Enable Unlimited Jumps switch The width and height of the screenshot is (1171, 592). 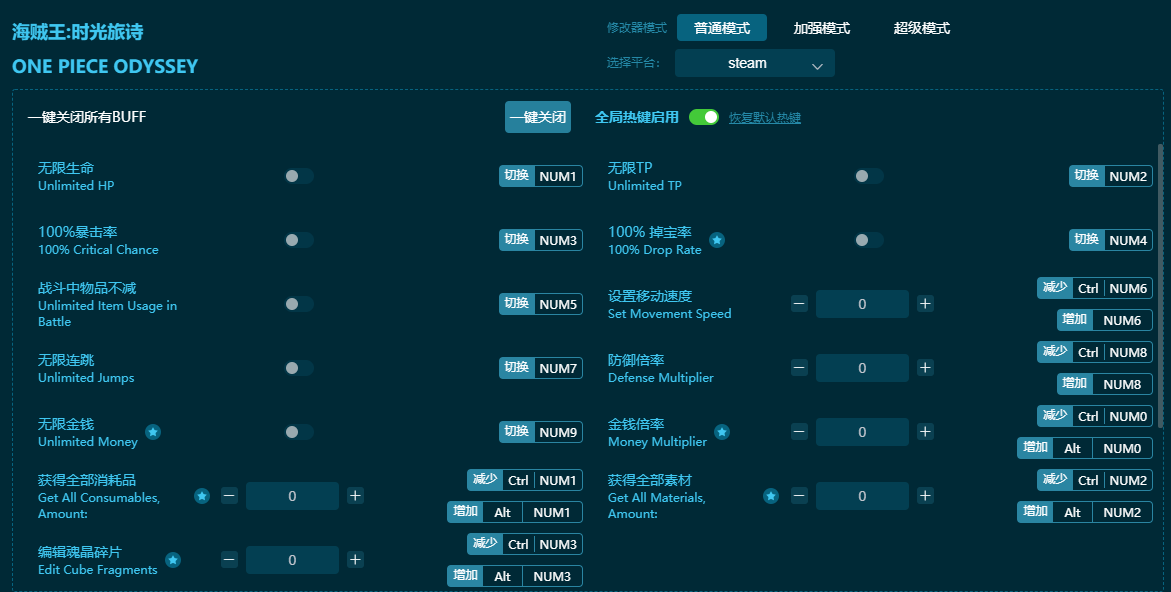coord(299,367)
